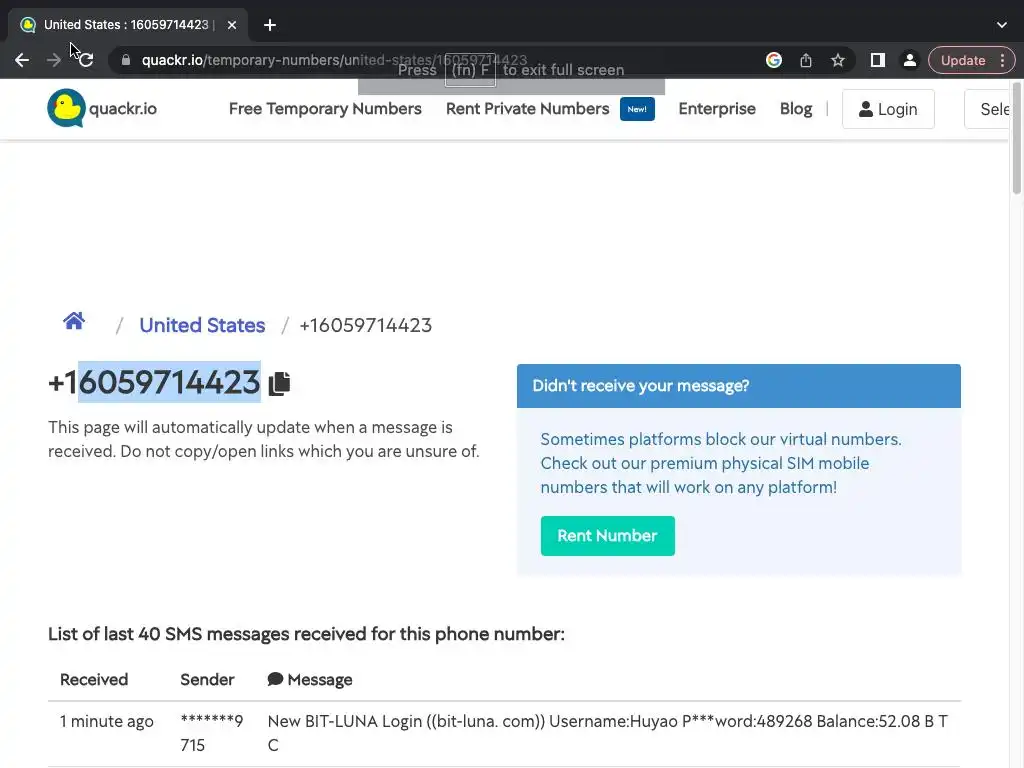Toggle the browser side panel icon

tap(878, 60)
